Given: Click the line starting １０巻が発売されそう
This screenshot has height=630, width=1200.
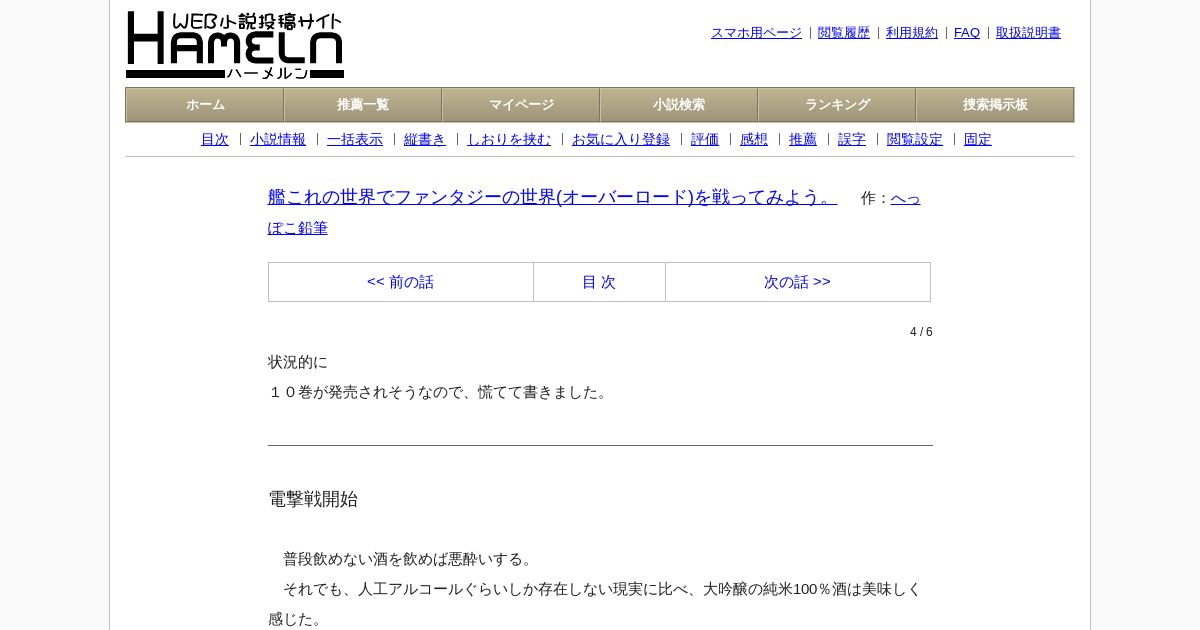Looking at the screenshot, I should coord(440,392).
